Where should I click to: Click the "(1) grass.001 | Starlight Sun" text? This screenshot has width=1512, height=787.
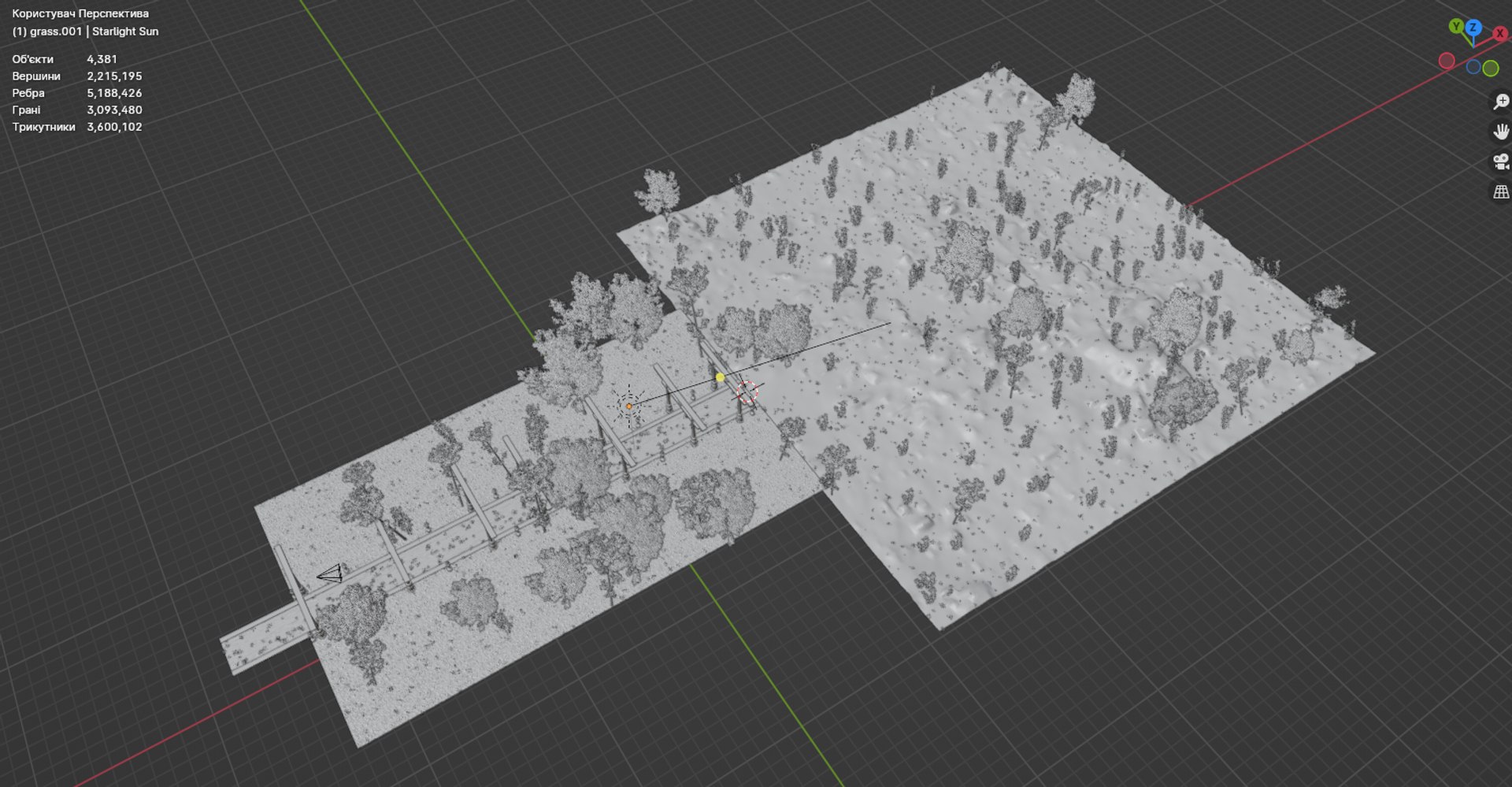pyautogui.click(x=85, y=32)
